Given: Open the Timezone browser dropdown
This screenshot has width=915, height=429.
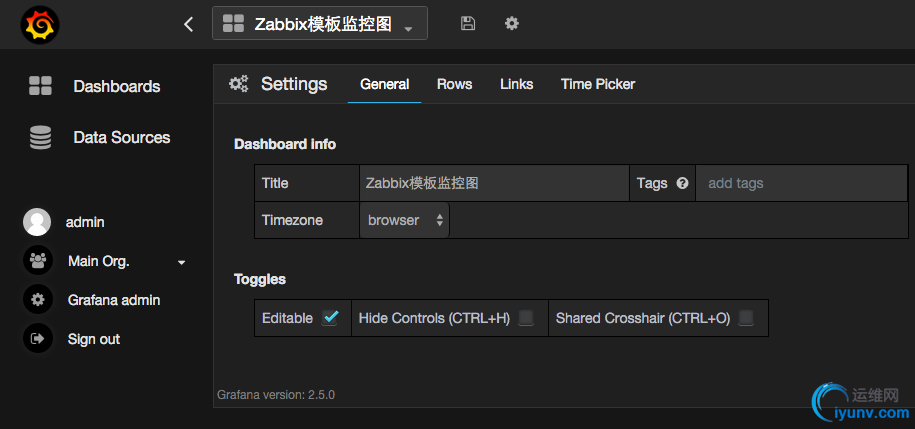Looking at the screenshot, I should pyautogui.click(x=404, y=220).
